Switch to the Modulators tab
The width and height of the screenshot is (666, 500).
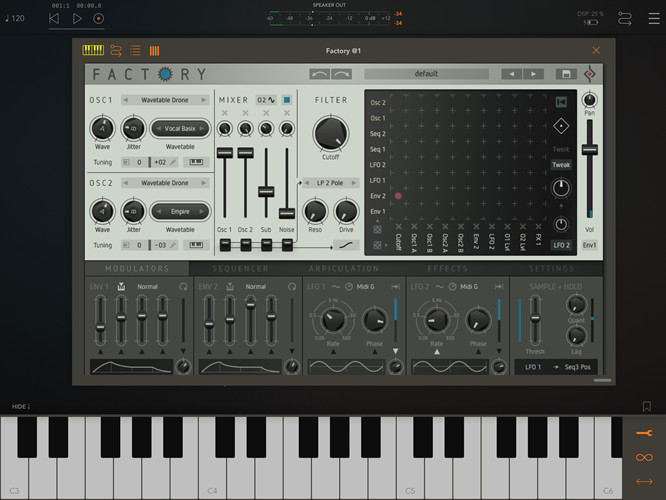[x=137, y=268]
